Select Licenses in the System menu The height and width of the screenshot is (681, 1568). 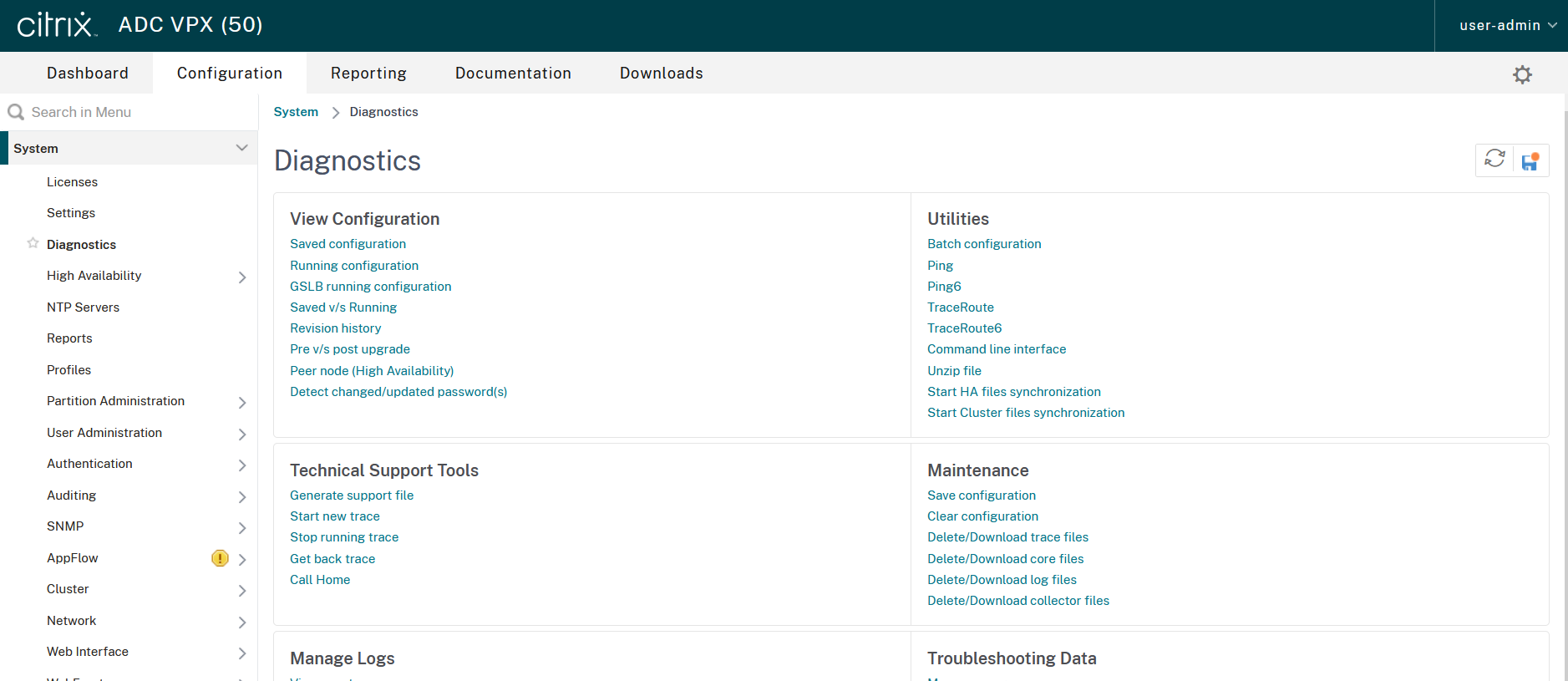pyautogui.click(x=72, y=182)
